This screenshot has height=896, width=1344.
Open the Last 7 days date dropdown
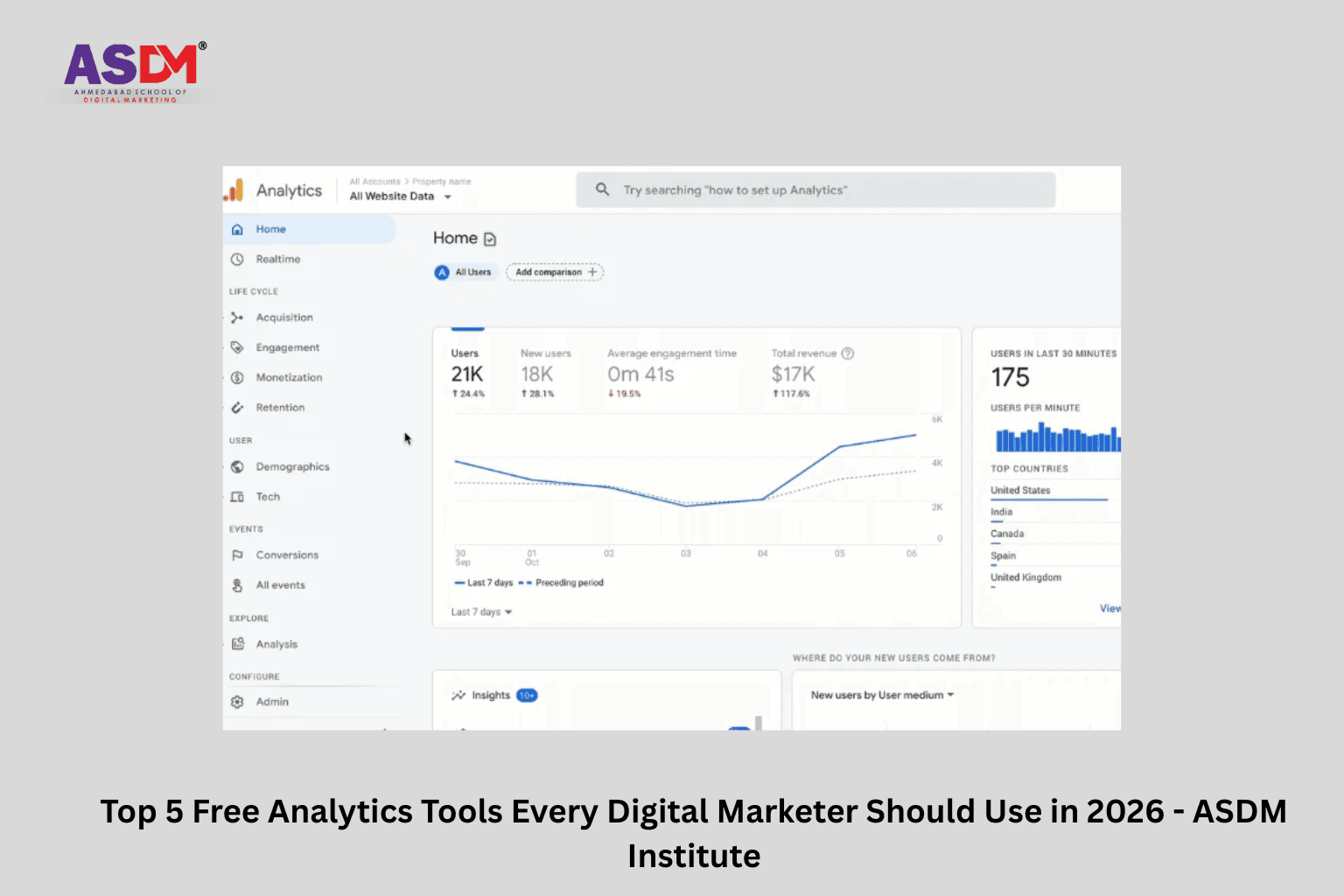point(481,612)
